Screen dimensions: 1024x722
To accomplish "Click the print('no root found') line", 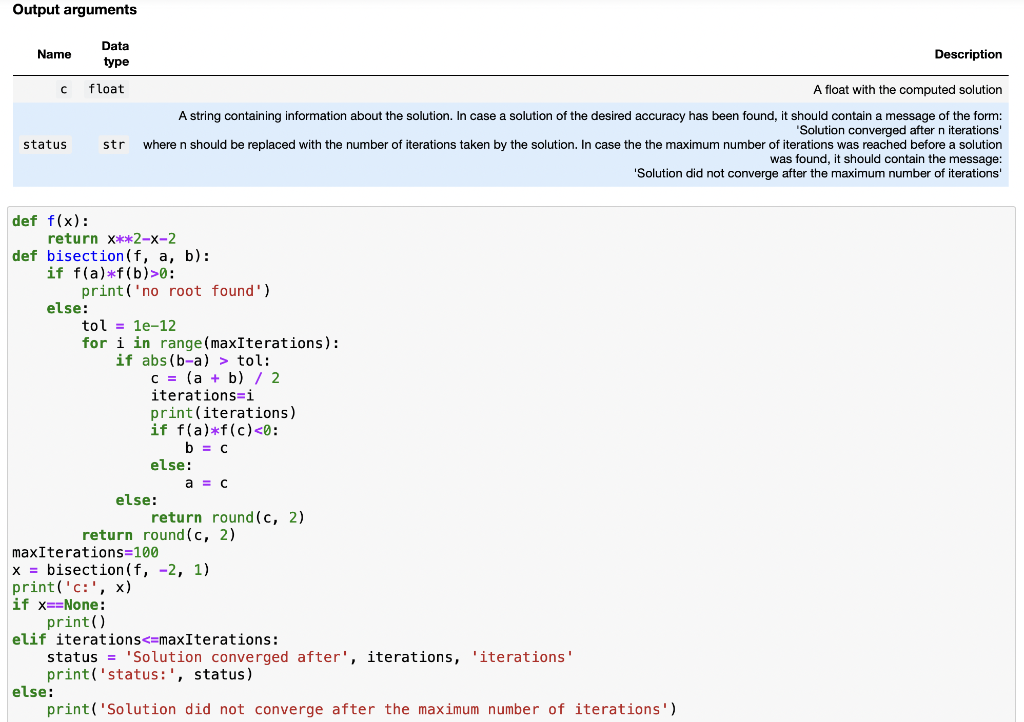I will click(176, 291).
